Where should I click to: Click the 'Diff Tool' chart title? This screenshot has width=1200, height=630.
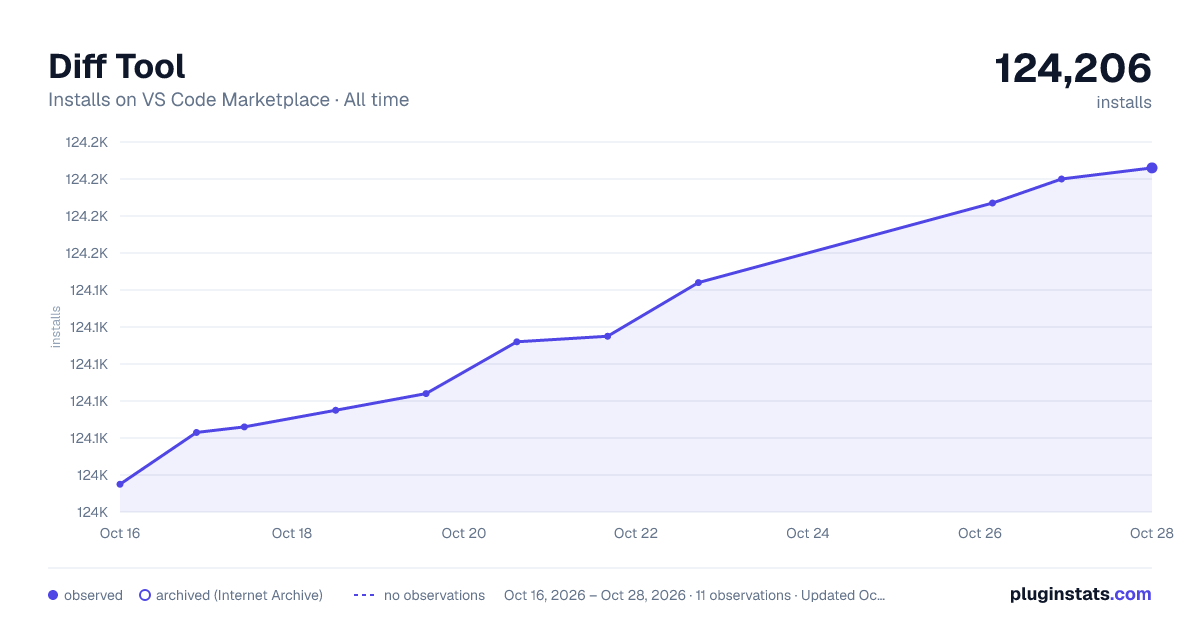point(117,67)
